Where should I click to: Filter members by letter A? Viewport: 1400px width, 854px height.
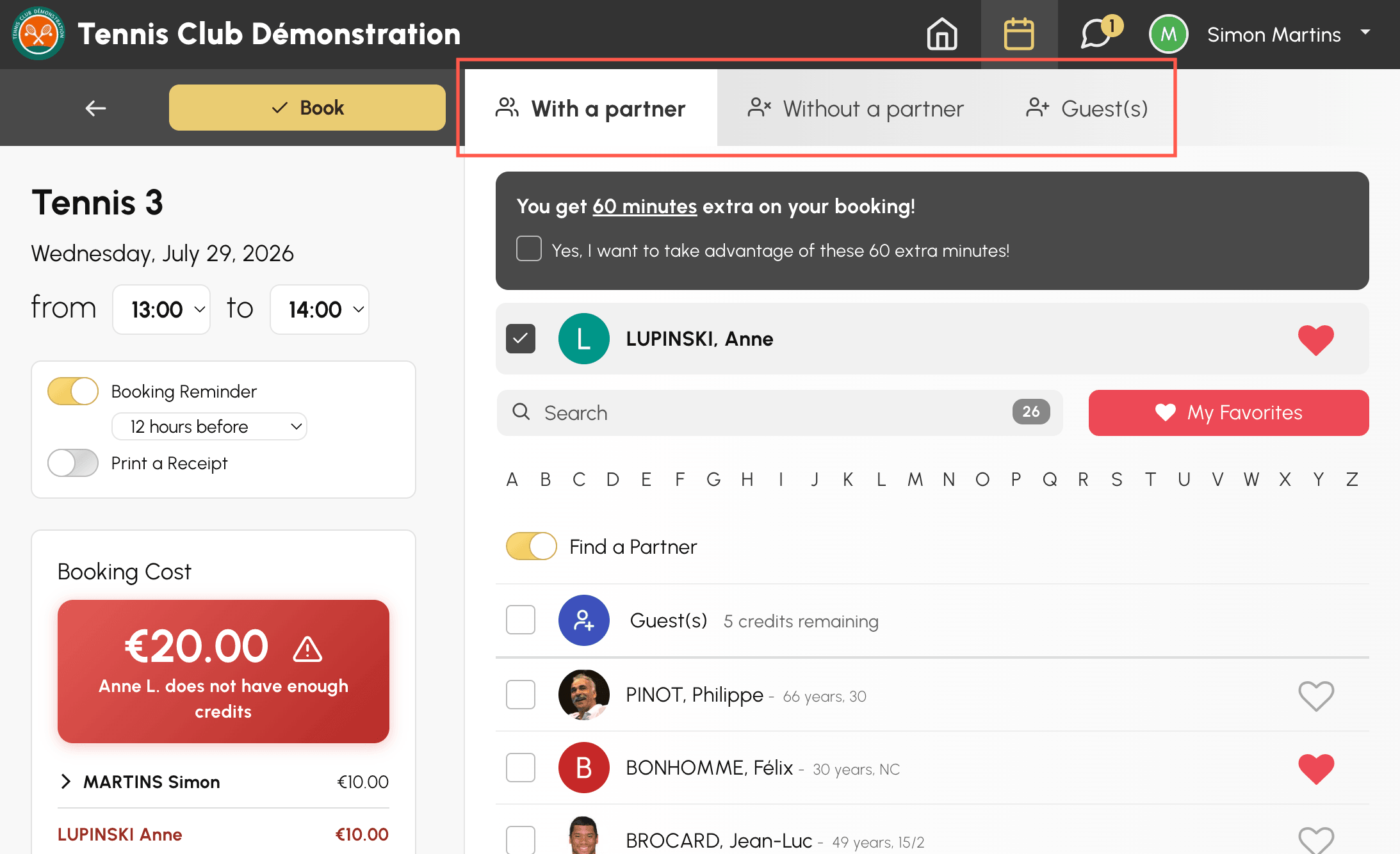tap(512, 479)
